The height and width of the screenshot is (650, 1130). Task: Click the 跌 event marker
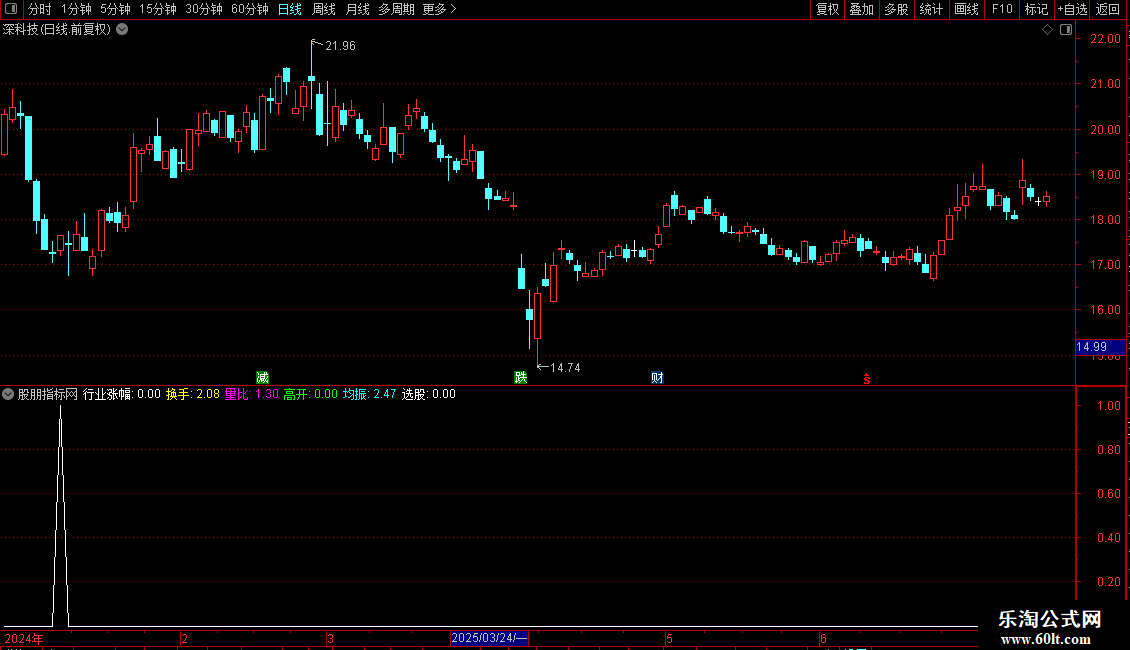520,378
